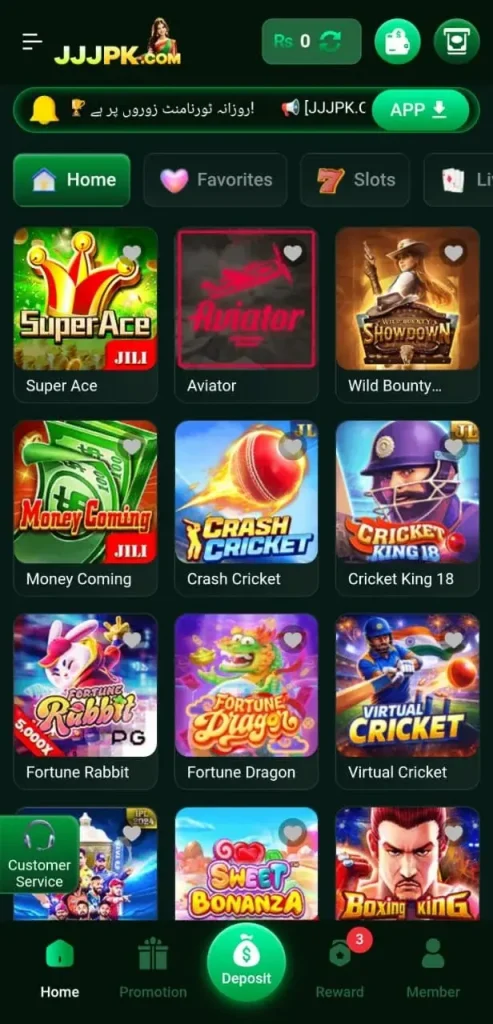Open the Sweet Bonanza game tile

tap(246, 863)
